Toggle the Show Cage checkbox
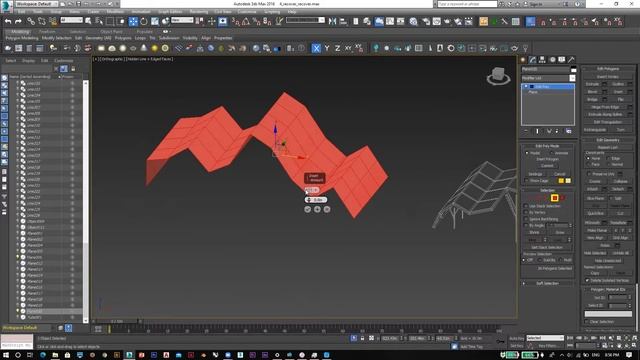Image resolution: width=640 pixels, height=360 pixels. tap(527, 180)
